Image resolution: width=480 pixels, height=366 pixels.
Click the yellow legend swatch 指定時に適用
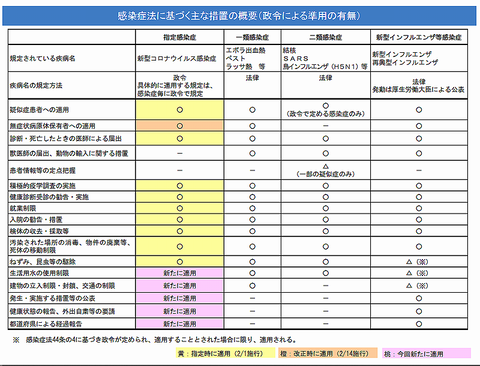tap(226, 353)
